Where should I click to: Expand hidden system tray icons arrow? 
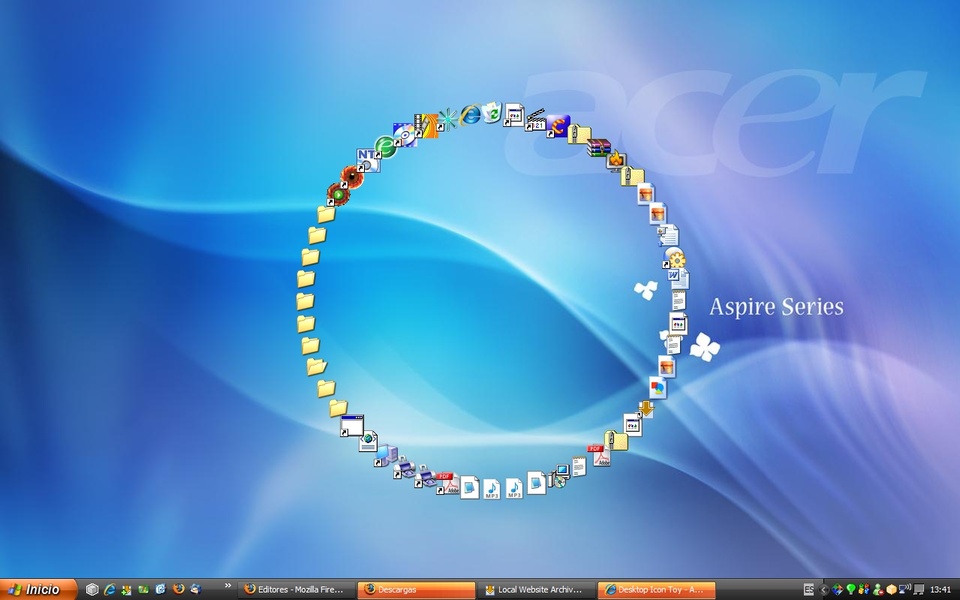click(x=823, y=590)
